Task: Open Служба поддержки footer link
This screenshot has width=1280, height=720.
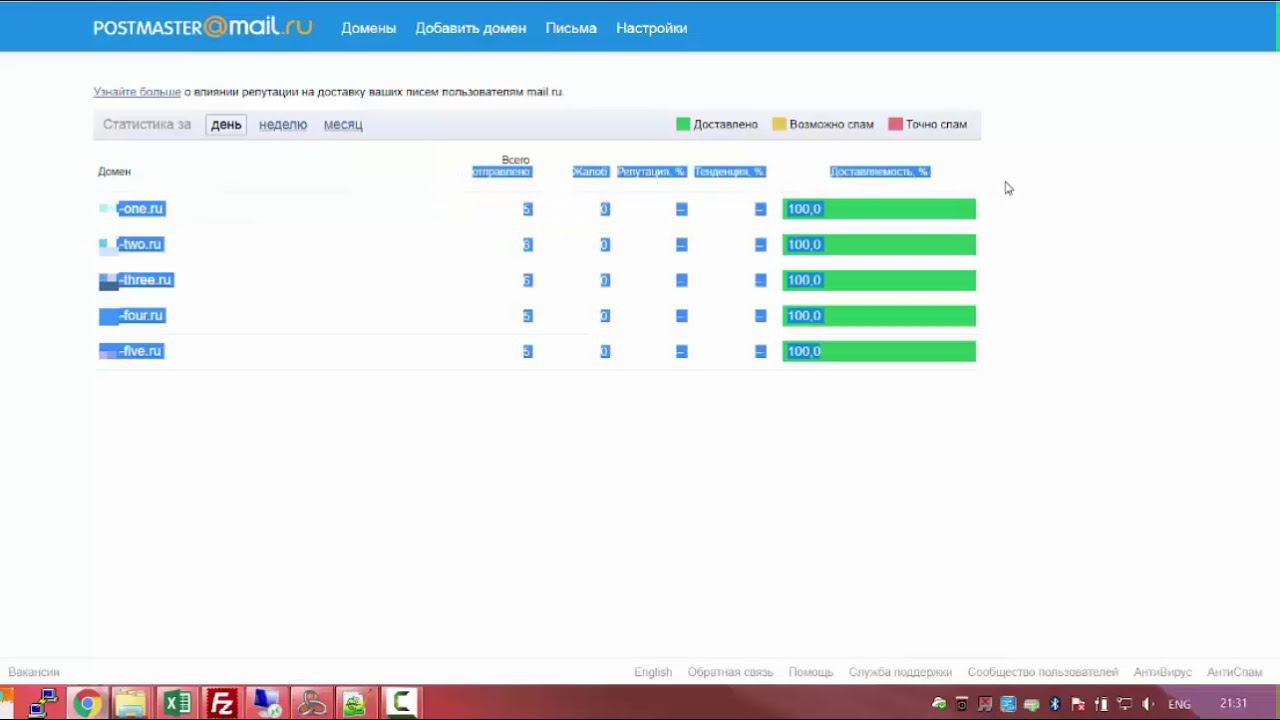Action: [900, 673]
